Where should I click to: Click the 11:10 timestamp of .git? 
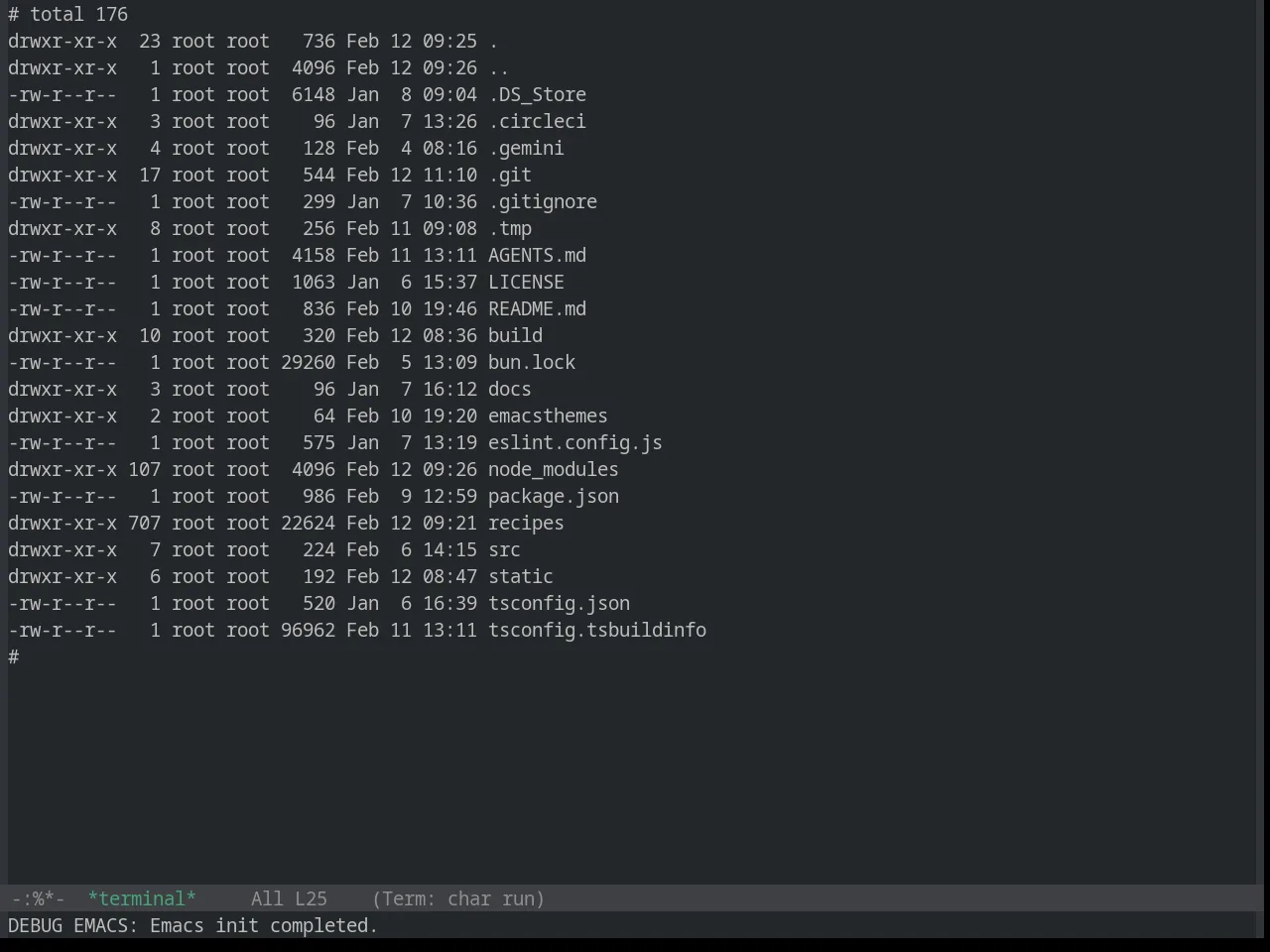click(x=449, y=175)
